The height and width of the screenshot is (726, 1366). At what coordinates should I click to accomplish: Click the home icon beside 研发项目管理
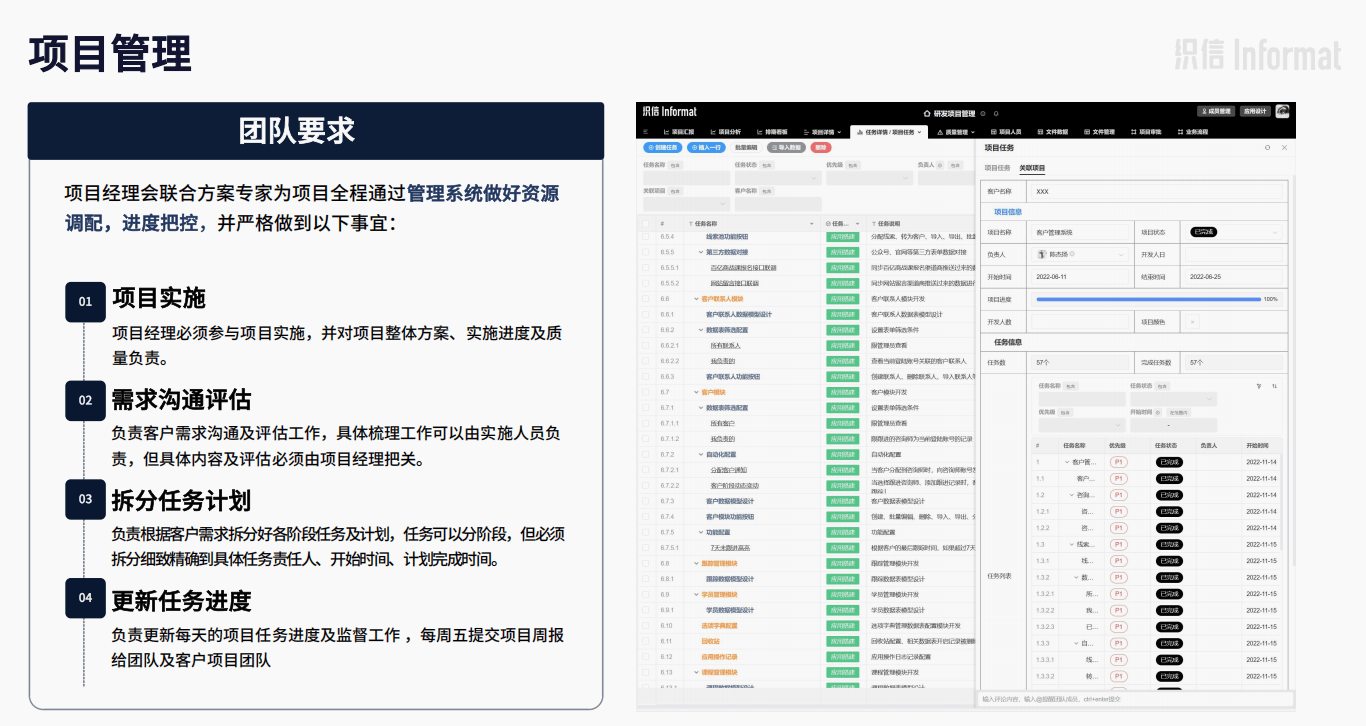(925, 114)
